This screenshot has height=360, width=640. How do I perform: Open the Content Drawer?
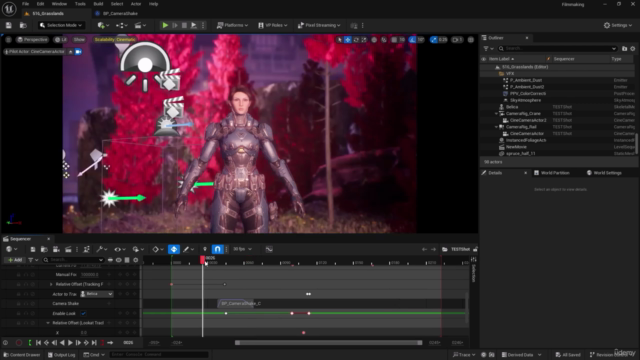click(22, 355)
